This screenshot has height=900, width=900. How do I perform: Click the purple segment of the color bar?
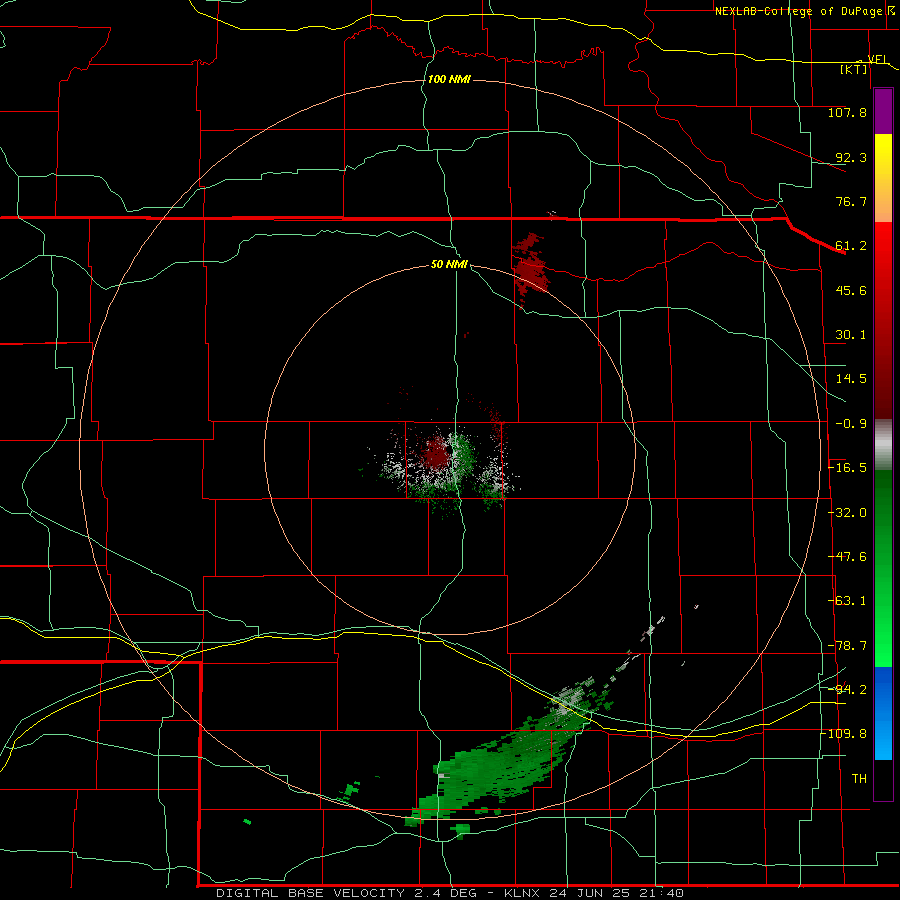883,112
